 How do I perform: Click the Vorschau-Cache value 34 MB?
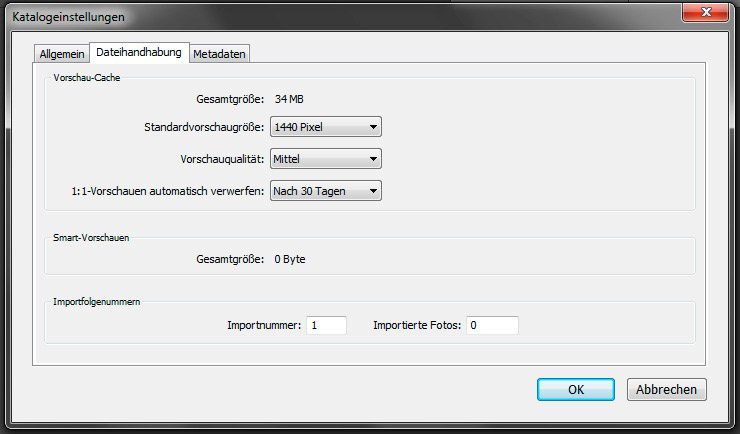pos(289,99)
